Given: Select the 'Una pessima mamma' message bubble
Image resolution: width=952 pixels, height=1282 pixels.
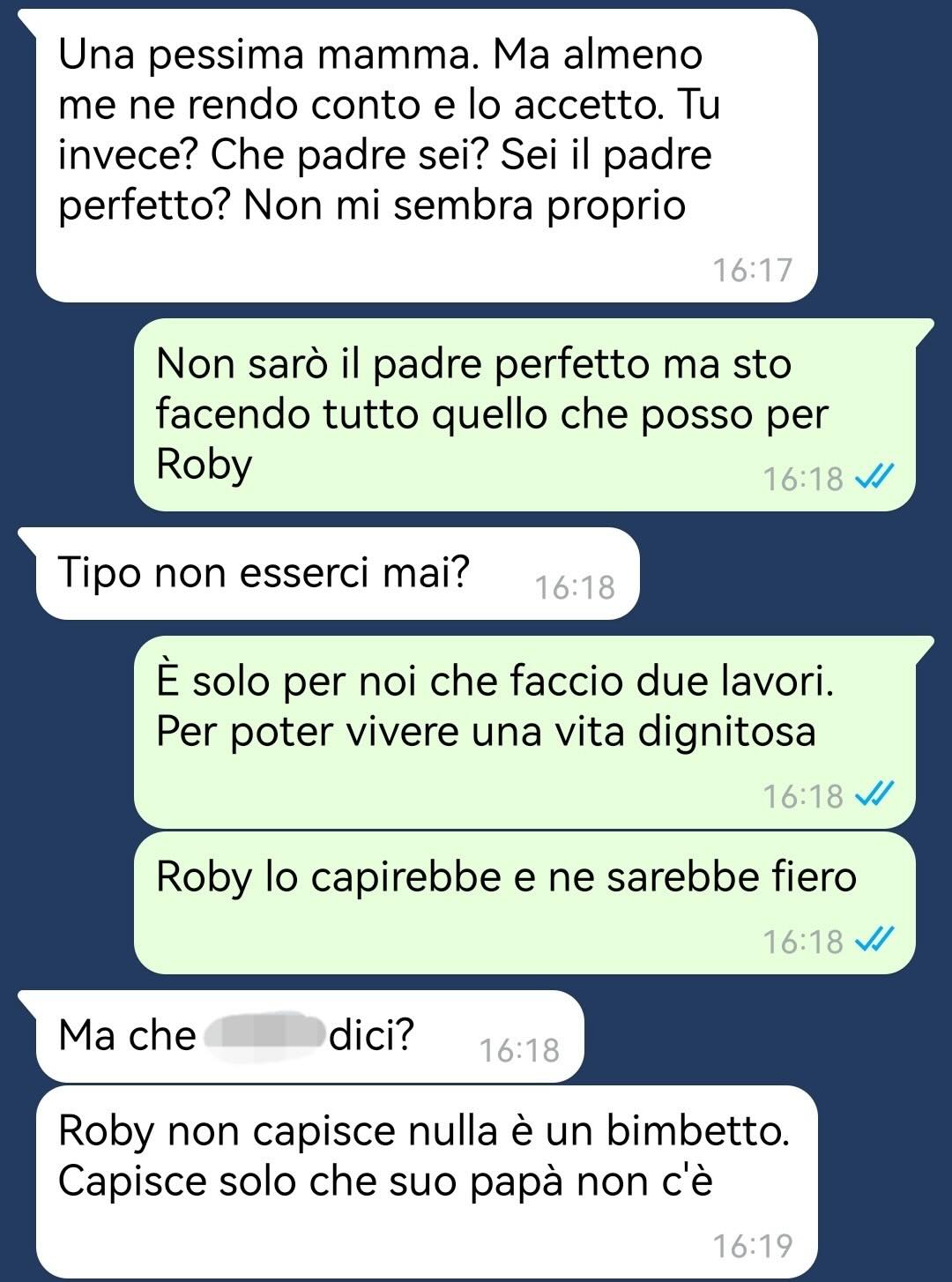Looking at the screenshot, I should 427,155.
